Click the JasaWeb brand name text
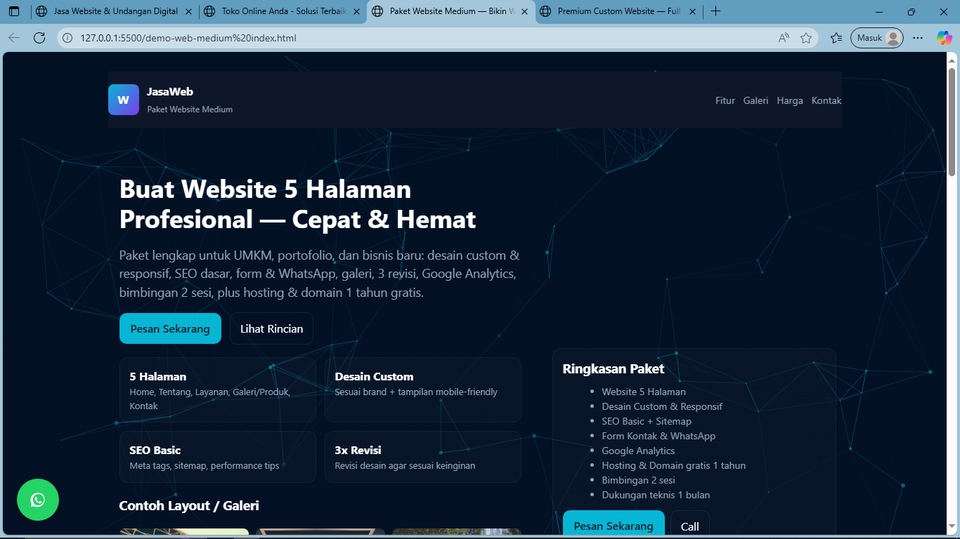The height and width of the screenshot is (539, 960). [x=170, y=92]
